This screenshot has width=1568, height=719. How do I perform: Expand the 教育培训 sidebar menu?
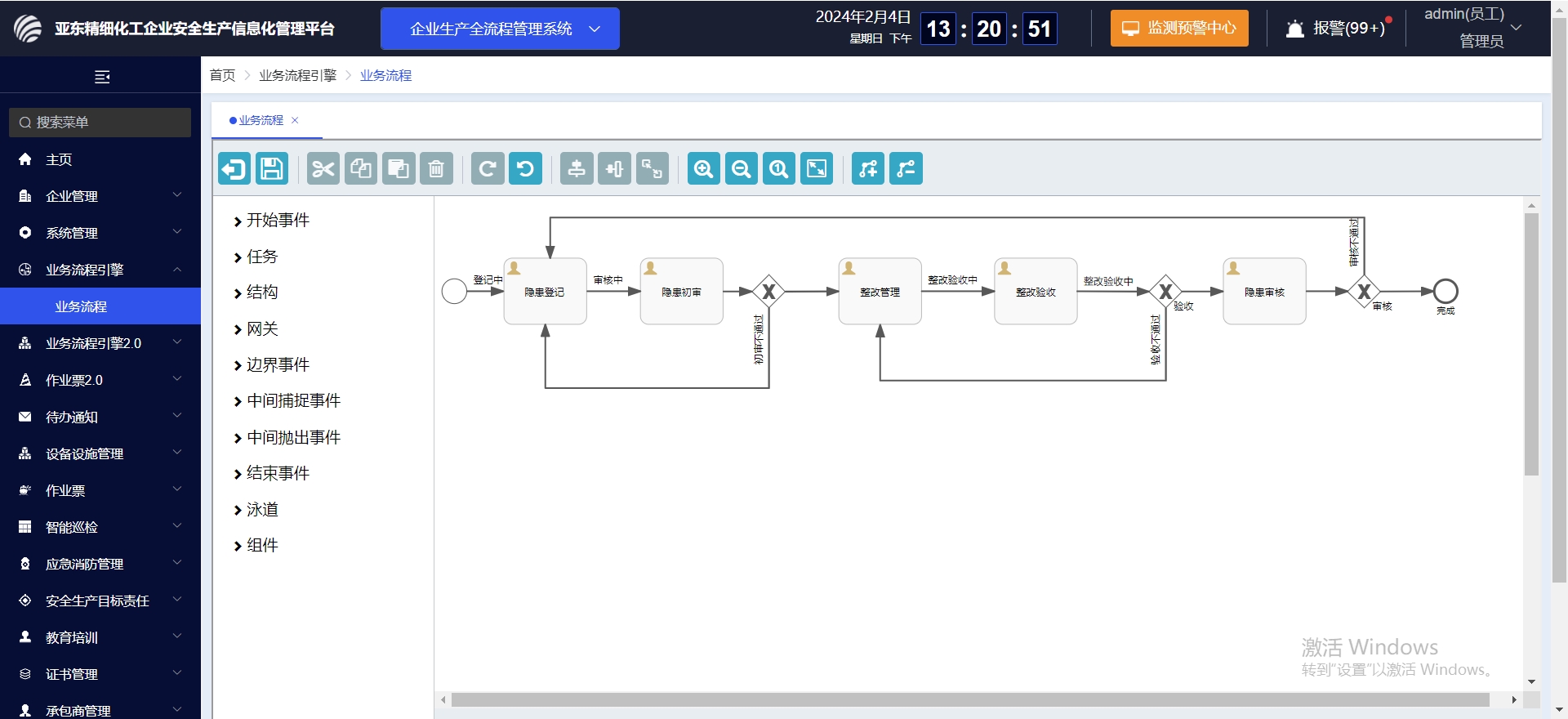[x=100, y=637]
